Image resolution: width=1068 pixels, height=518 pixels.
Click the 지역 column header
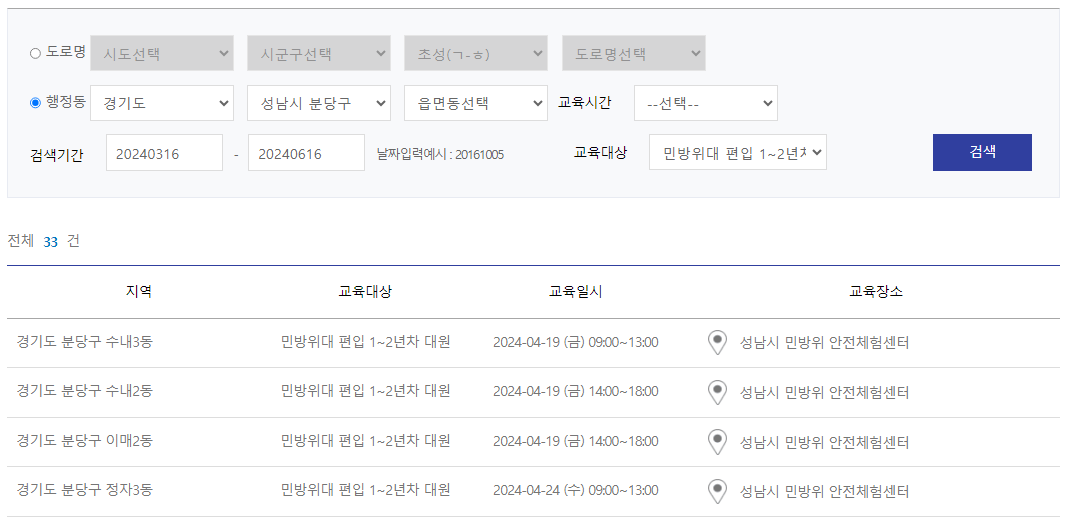point(139,291)
